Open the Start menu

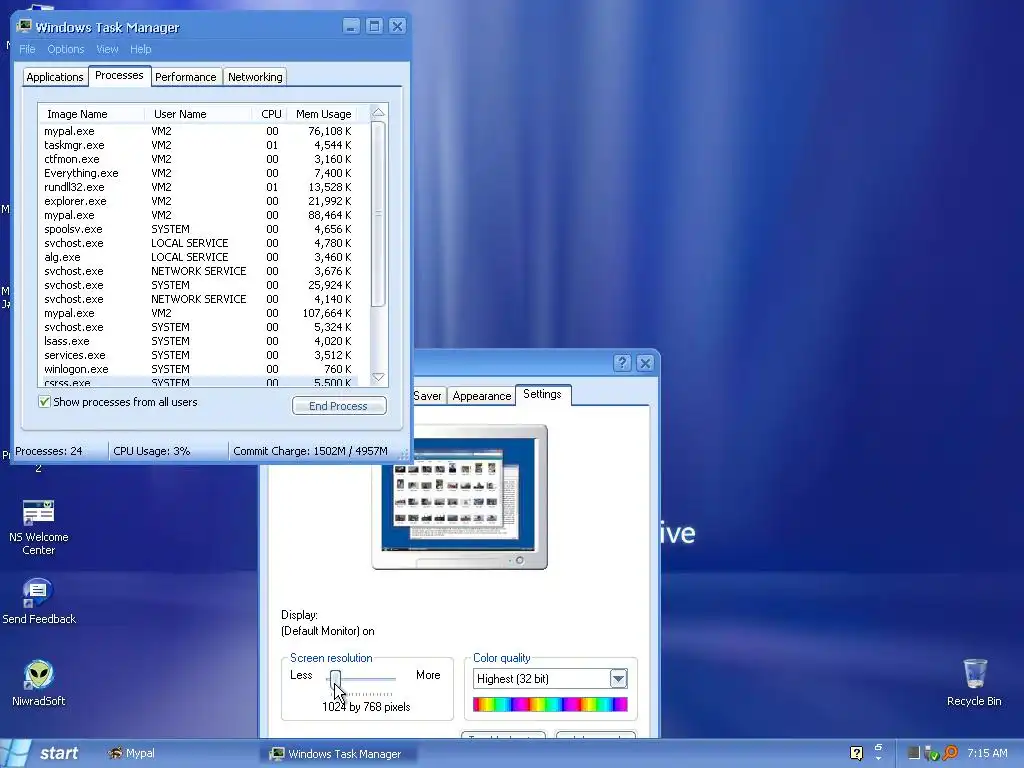(46, 753)
